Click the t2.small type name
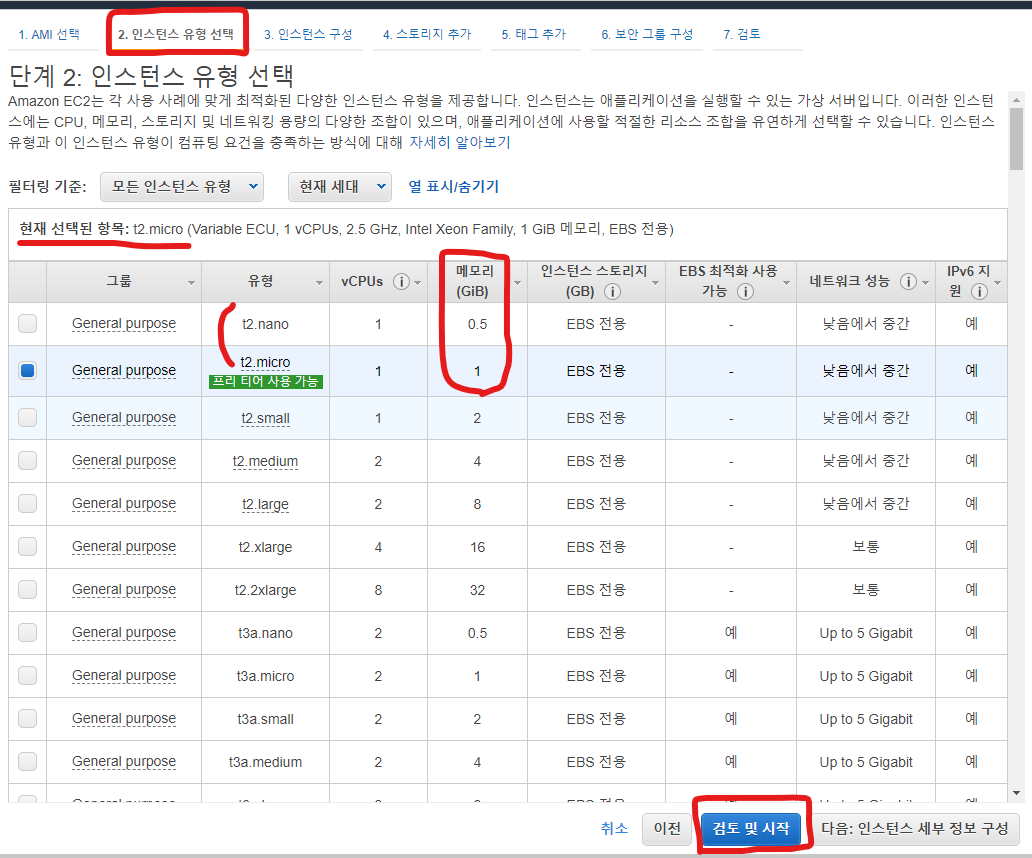 (x=265, y=418)
